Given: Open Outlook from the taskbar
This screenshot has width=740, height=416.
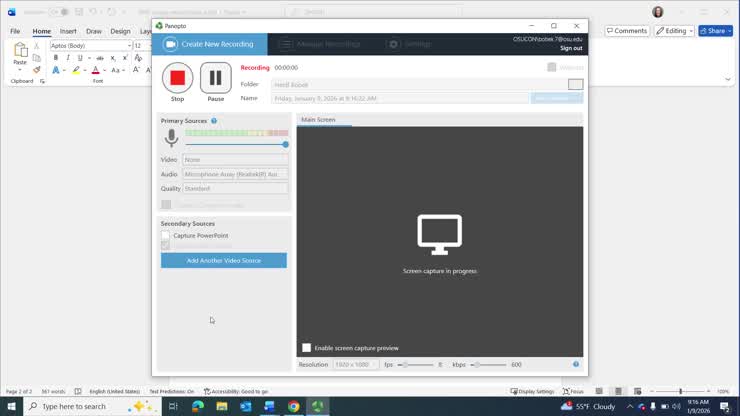Looking at the screenshot, I should (x=245, y=407).
